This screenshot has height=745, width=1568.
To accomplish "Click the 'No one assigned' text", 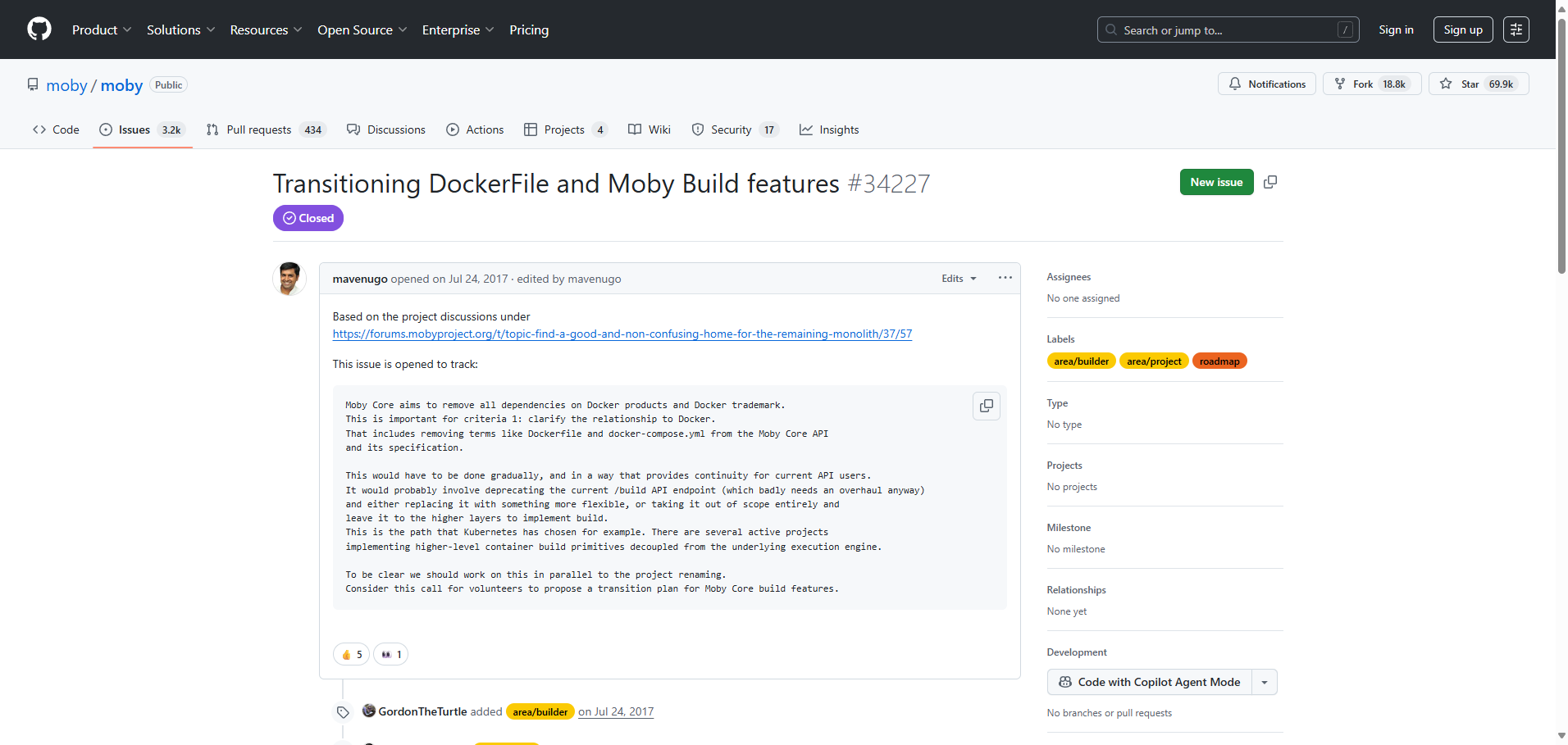I will (1083, 298).
